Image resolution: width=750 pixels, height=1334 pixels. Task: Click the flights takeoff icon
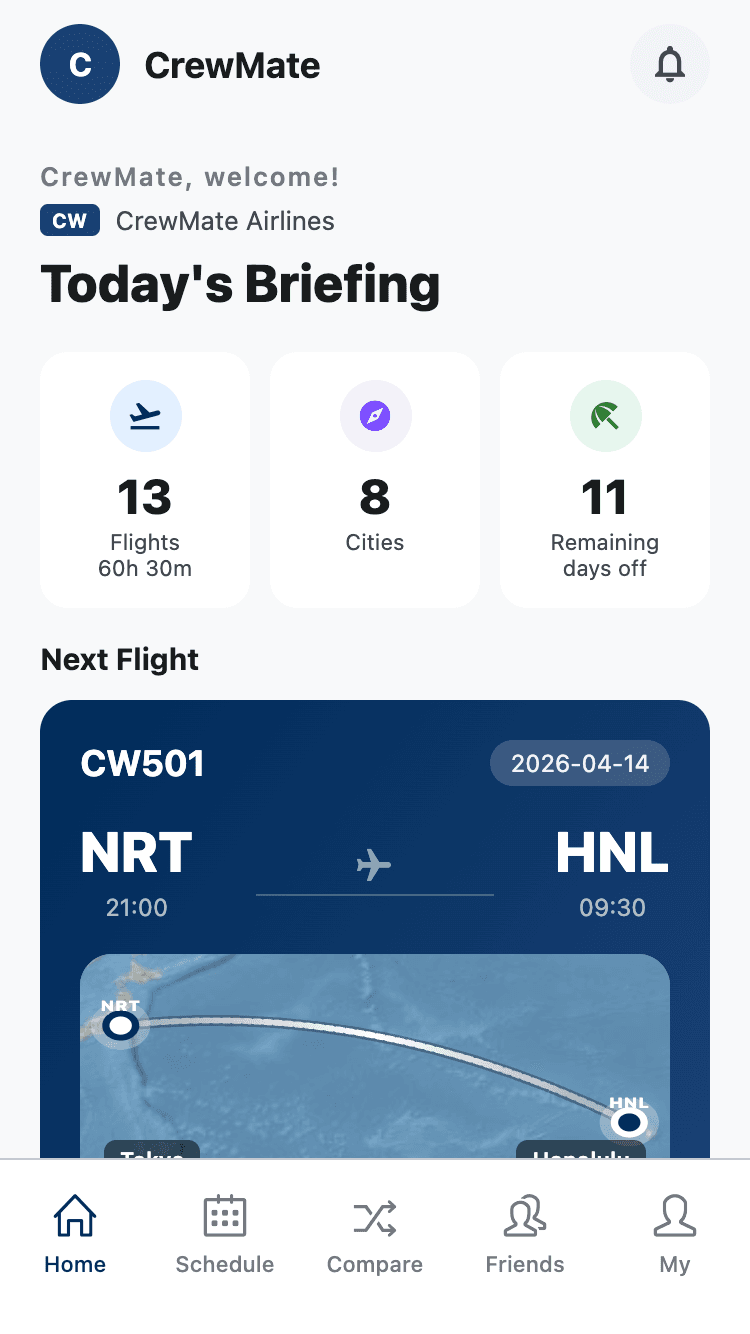(145, 416)
